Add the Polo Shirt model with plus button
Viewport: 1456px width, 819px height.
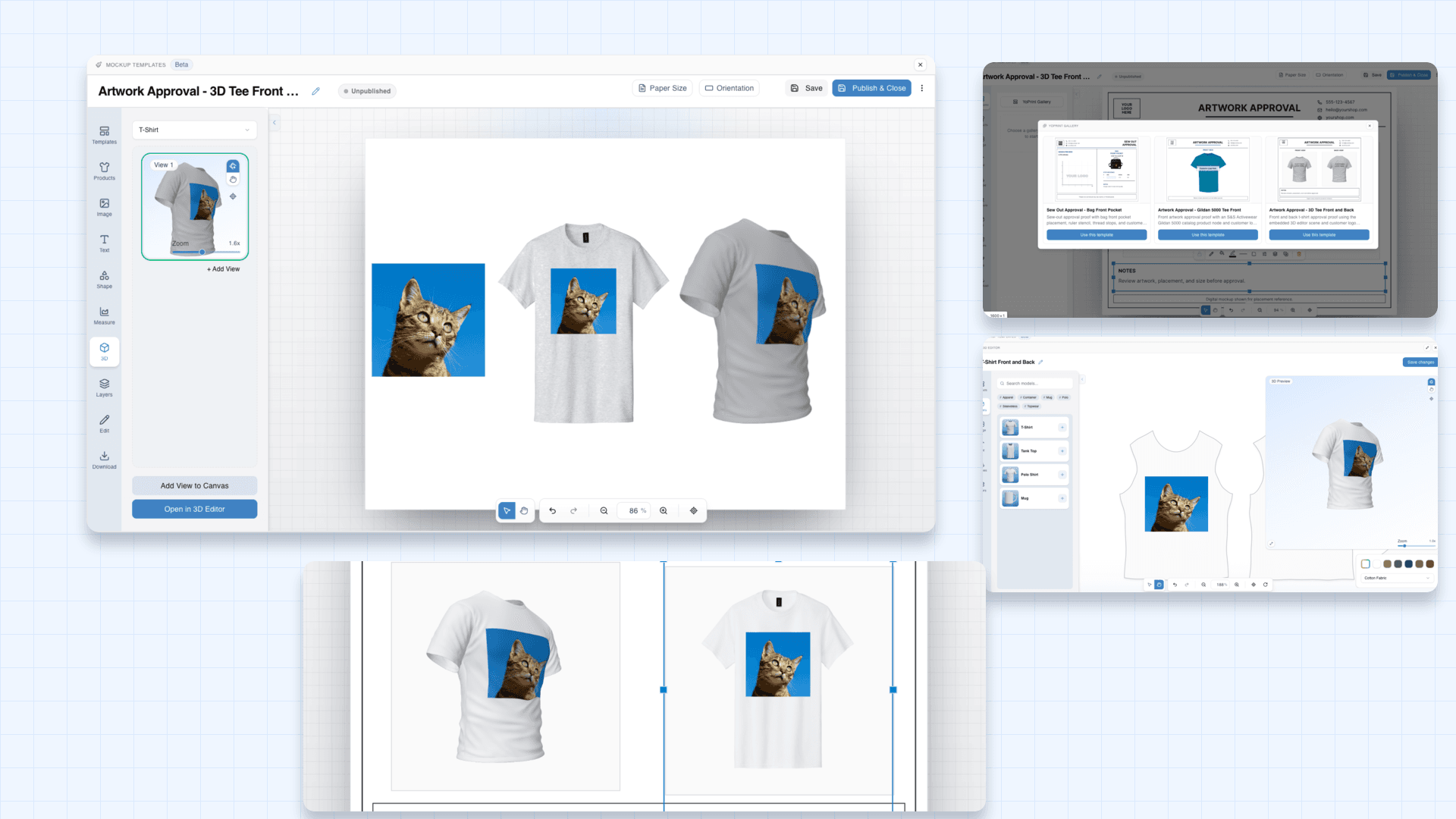coord(1062,475)
